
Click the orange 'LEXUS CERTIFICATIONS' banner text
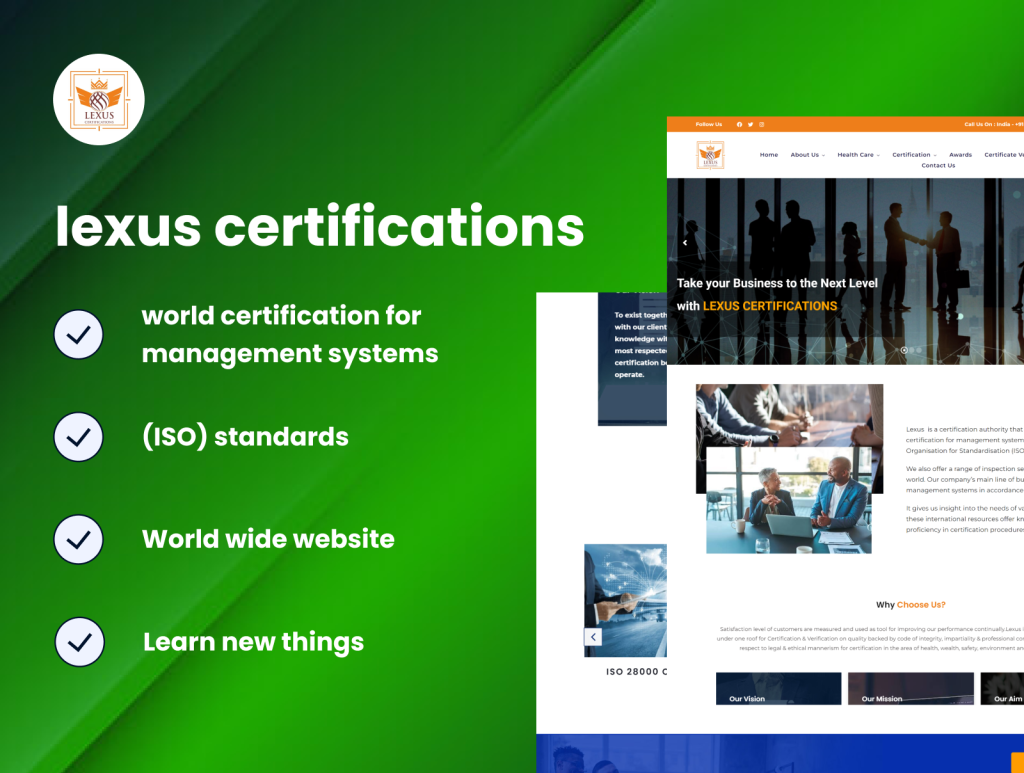click(770, 306)
